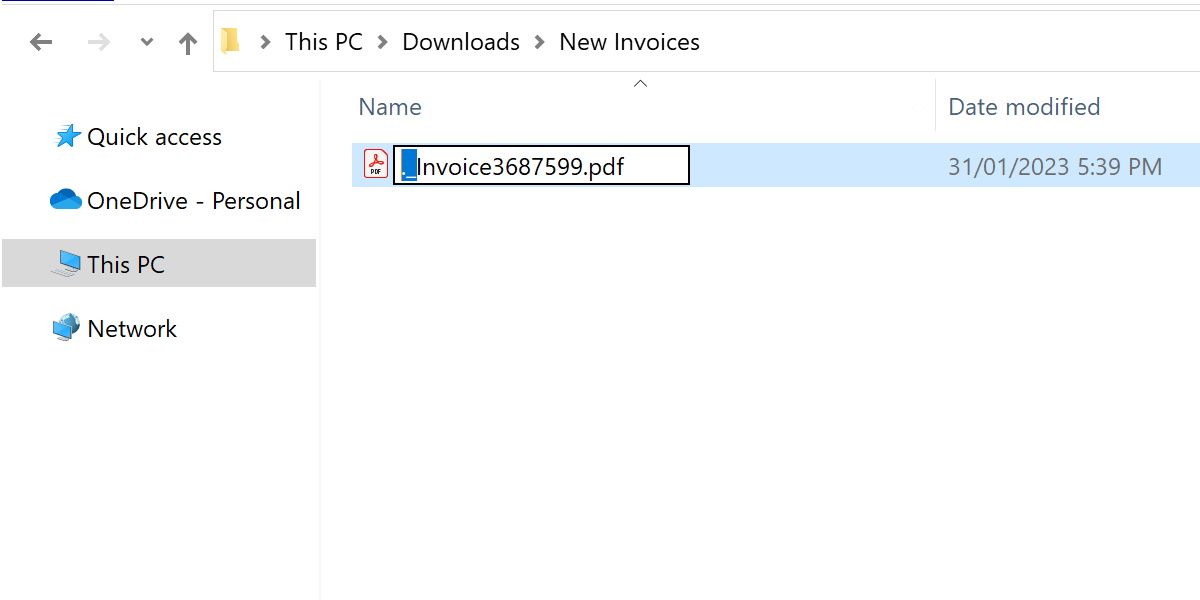Navigate to Downloads in the address breadcrumb
Screen dimensions: 1200x600
point(461,42)
